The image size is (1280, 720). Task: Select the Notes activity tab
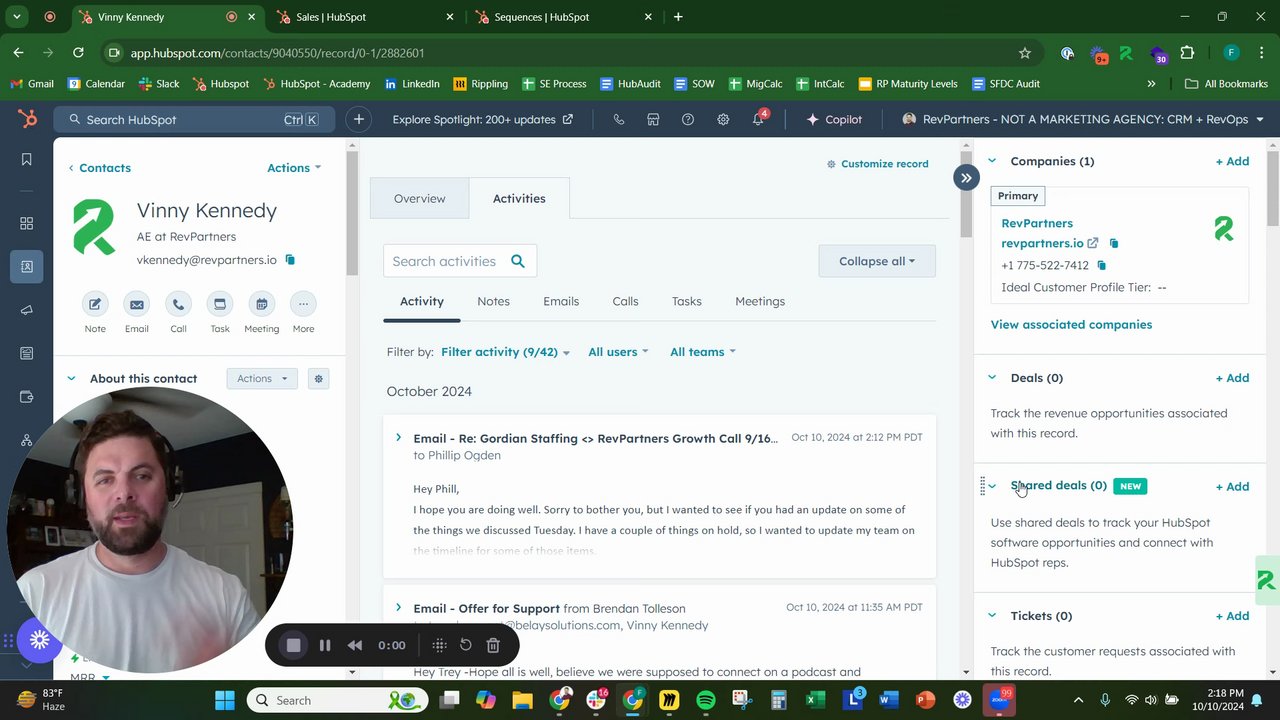493,301
